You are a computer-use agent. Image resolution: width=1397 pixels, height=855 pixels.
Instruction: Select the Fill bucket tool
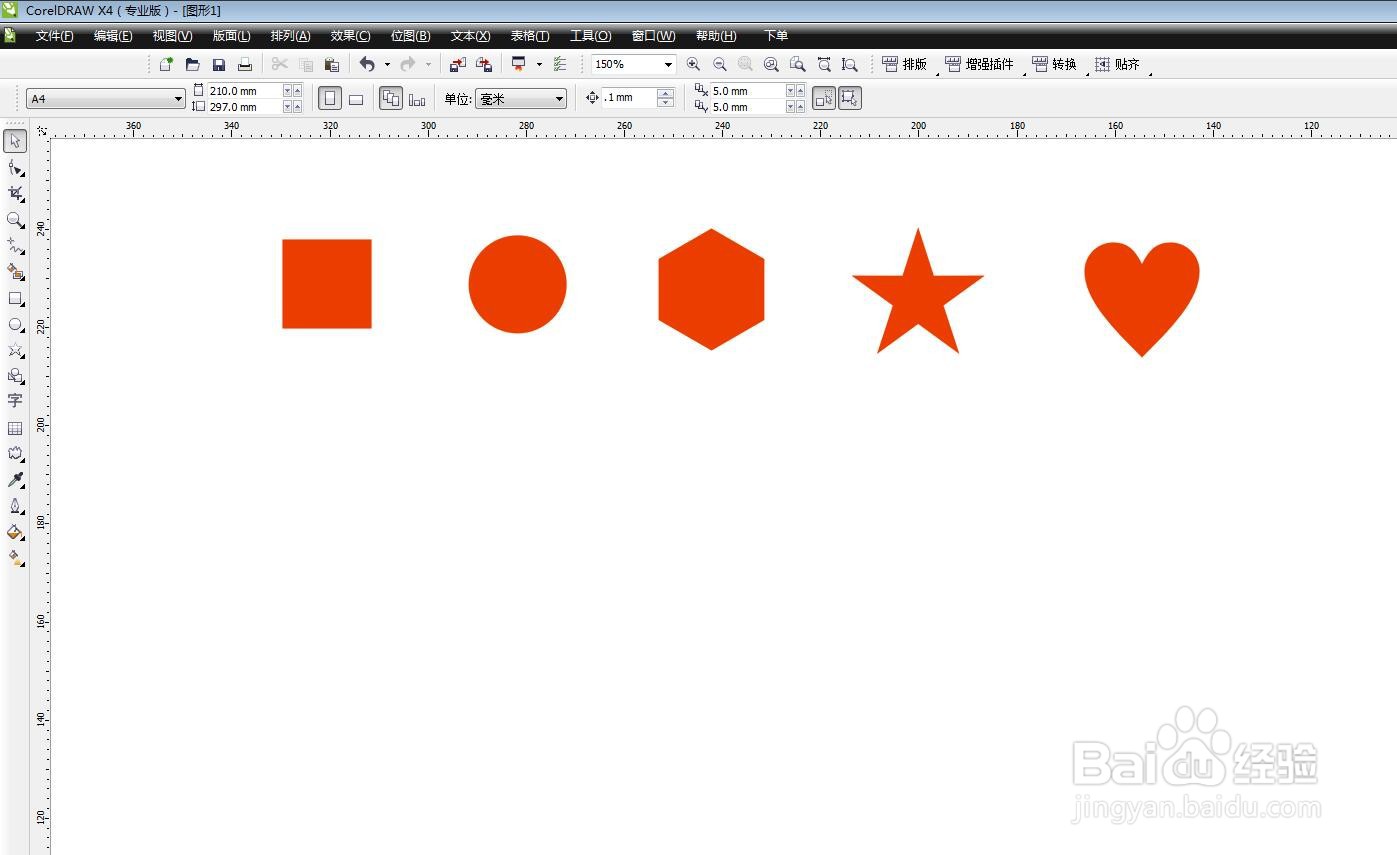click(x=15, y=532)
